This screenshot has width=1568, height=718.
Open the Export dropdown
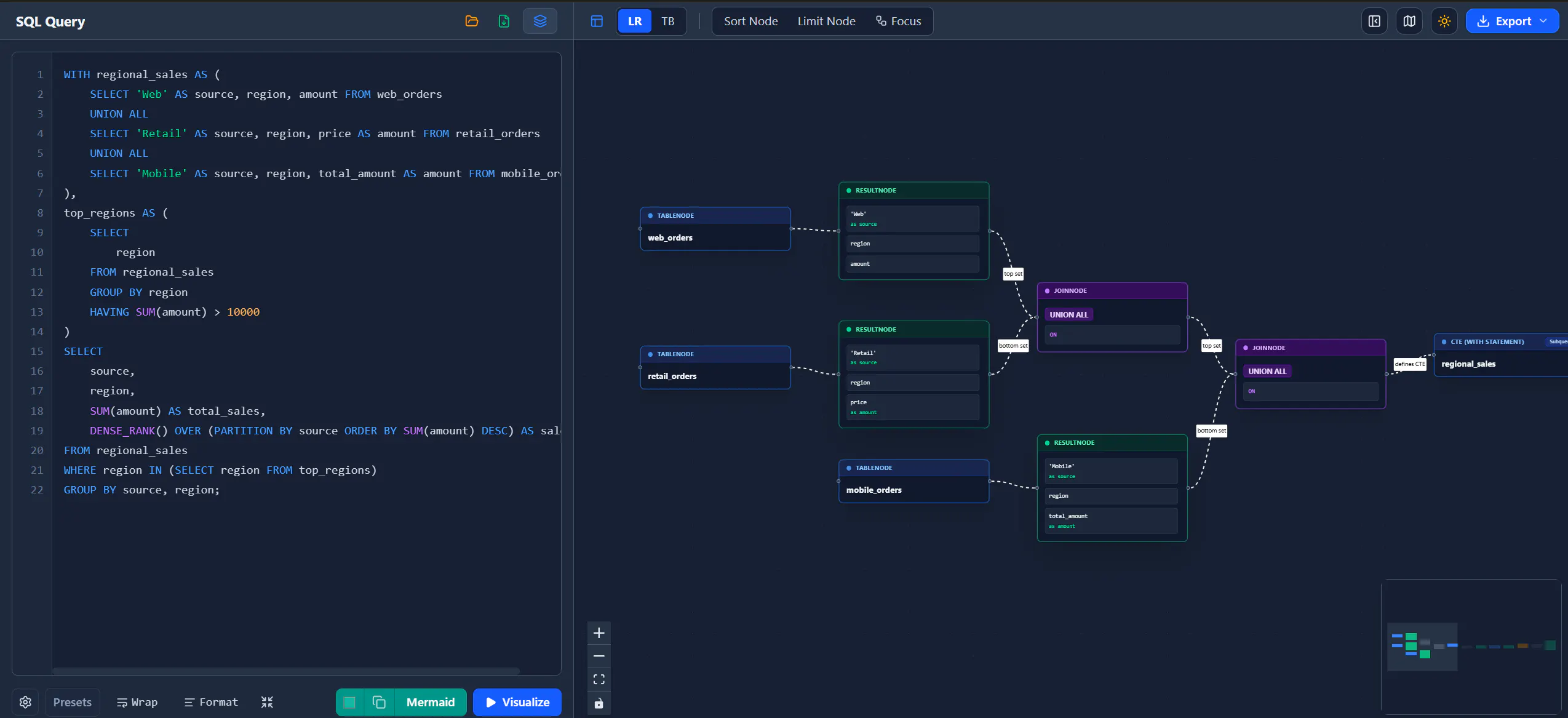click(x=1512, y=21)
